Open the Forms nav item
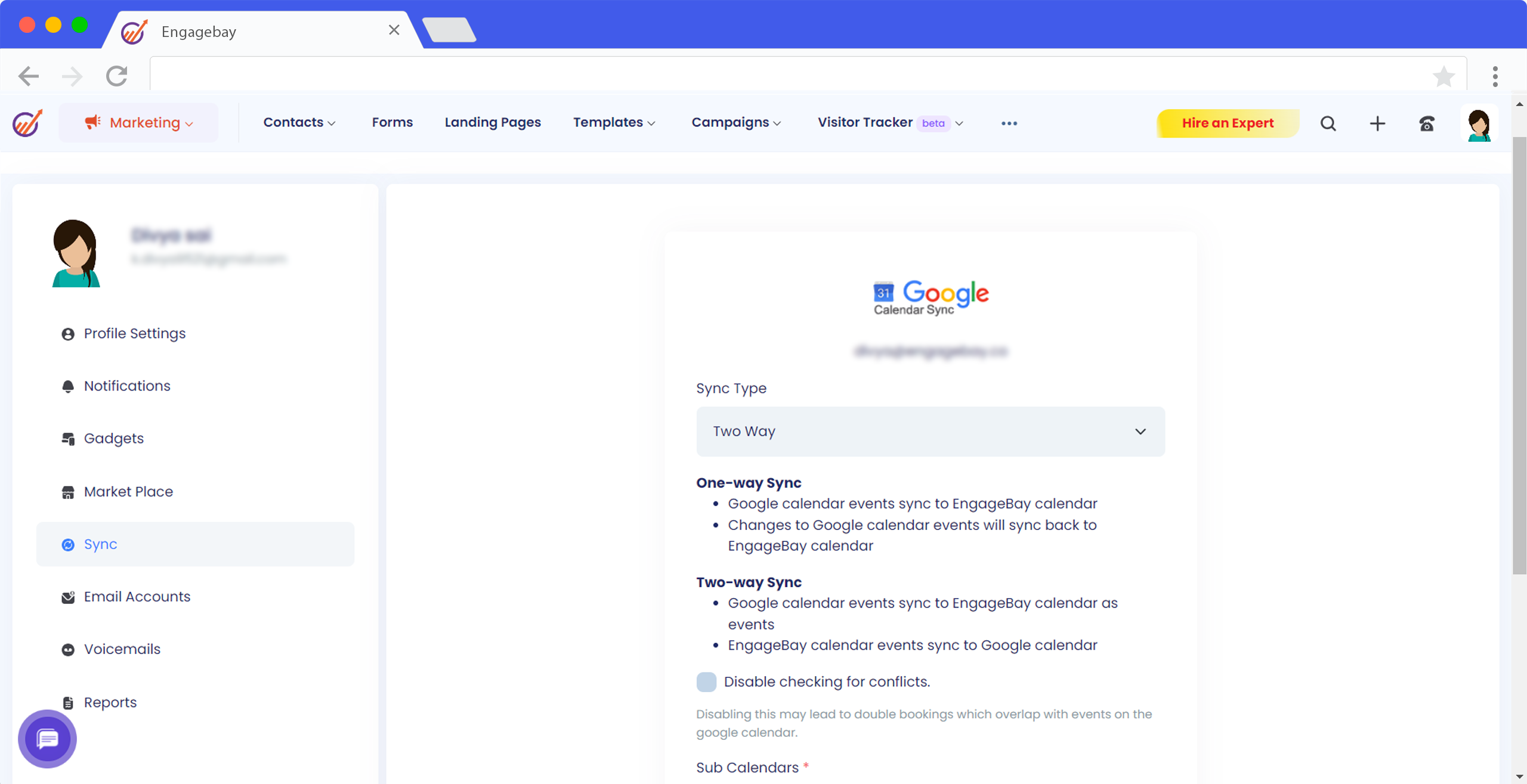This screenshot has width=1527, height=784. pos(392,122)
